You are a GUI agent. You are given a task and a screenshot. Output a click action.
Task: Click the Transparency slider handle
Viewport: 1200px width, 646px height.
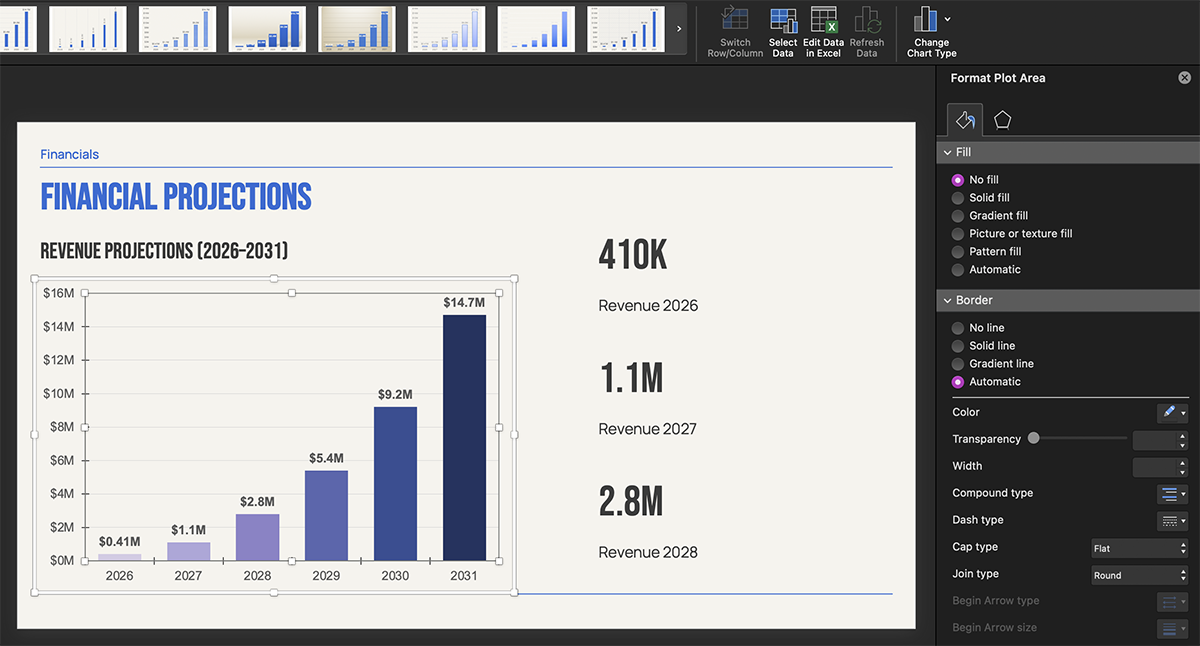click(x=1033, y=438)
